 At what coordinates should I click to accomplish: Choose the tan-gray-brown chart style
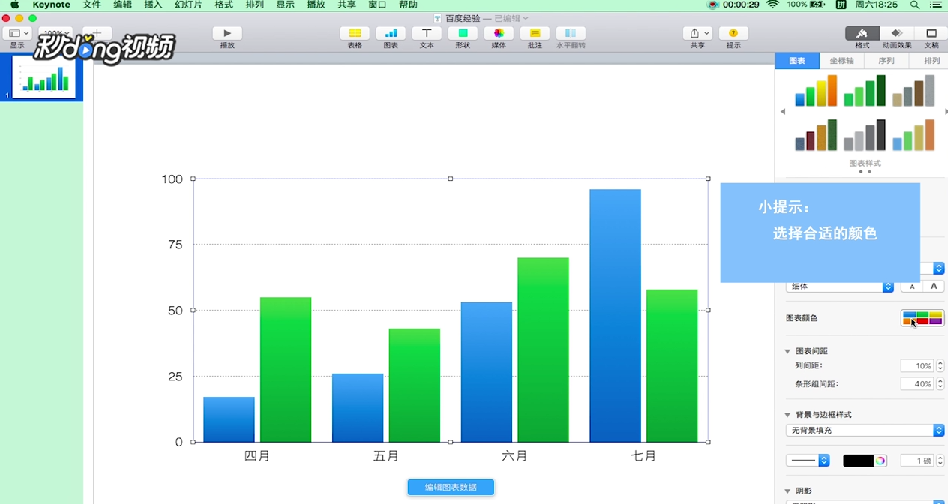pyautogui.click(x=913, y=91)
